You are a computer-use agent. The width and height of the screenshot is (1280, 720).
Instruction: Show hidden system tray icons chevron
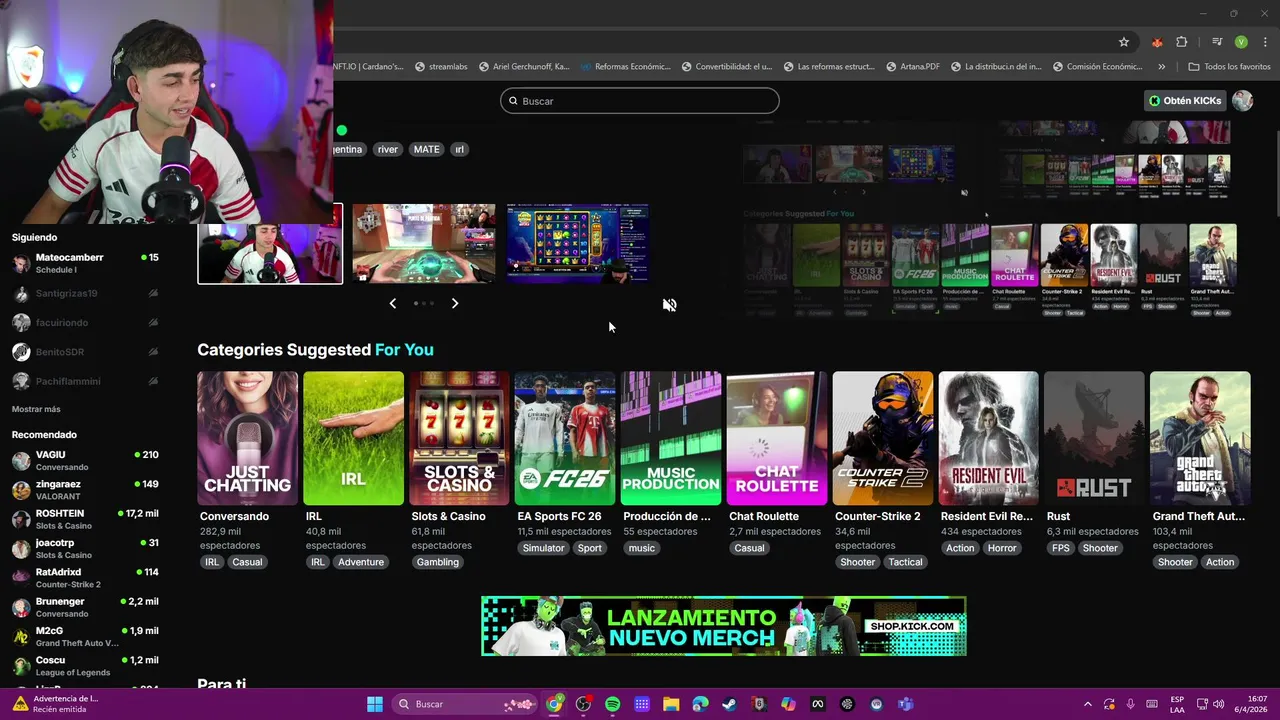pos(1088,704)
